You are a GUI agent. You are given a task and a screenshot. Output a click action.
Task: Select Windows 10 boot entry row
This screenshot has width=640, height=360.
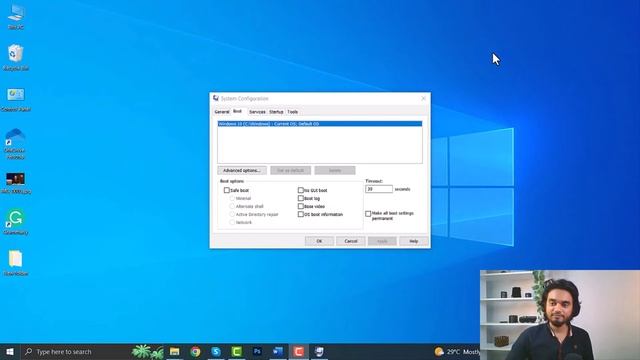pyautogui.click(x=320, y=124)
